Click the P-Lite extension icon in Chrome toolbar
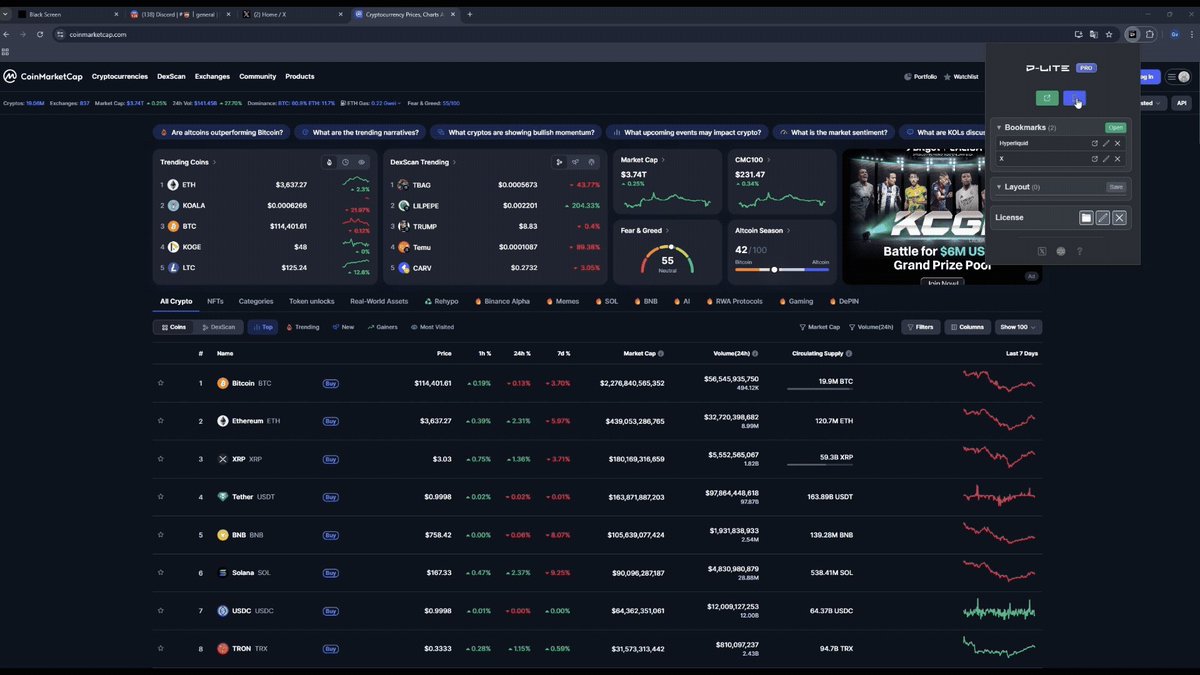Screen dimensions: 1200x675 pyautogui.click(x=1132, y=34)
